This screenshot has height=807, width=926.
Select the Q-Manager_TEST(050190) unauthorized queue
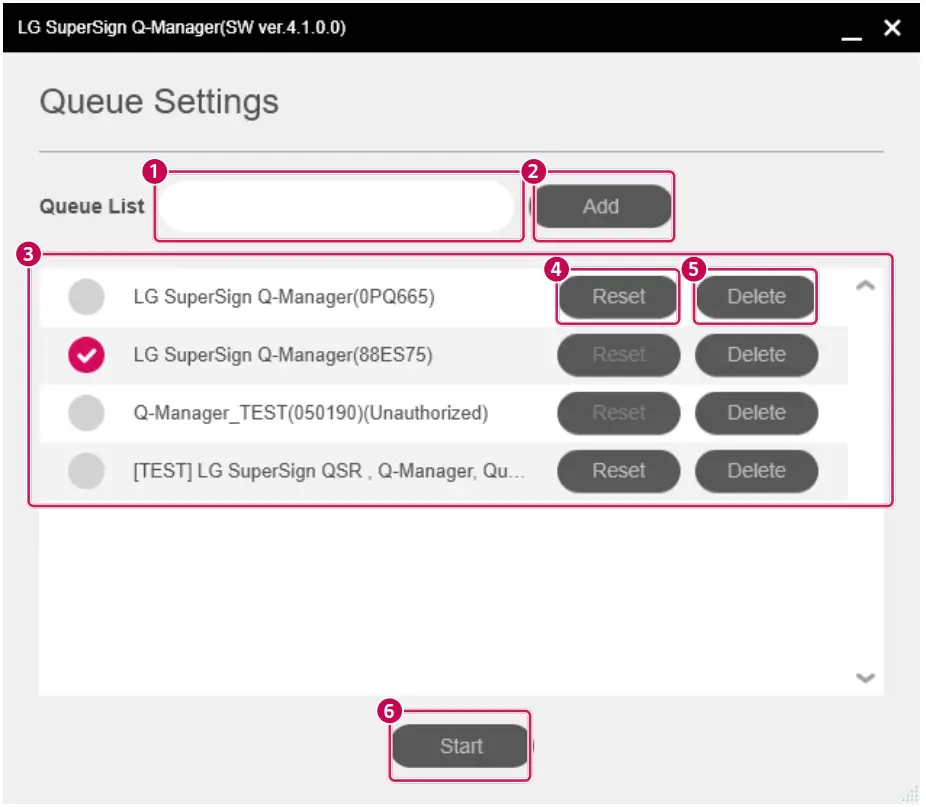pos(85,413)
